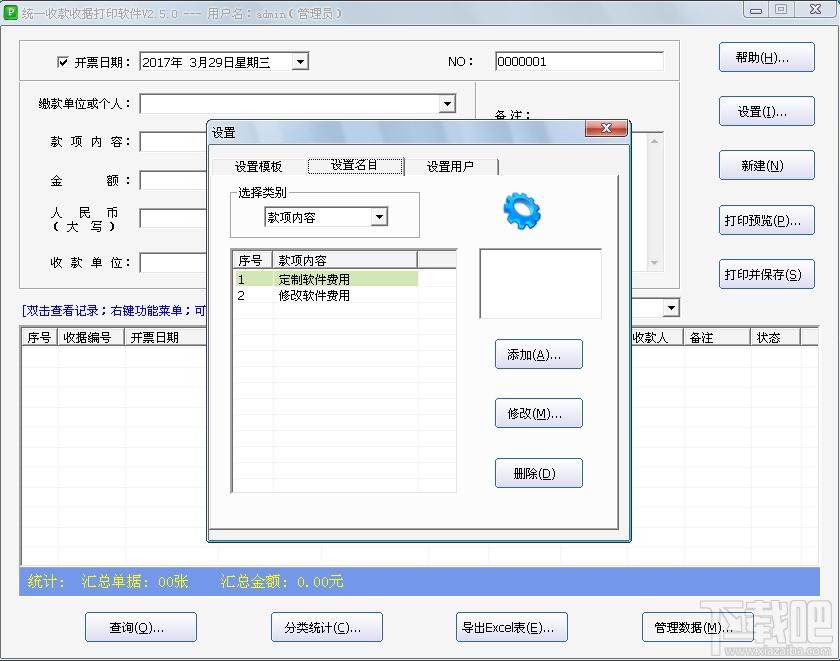Maximize the main window

[781, 10]
